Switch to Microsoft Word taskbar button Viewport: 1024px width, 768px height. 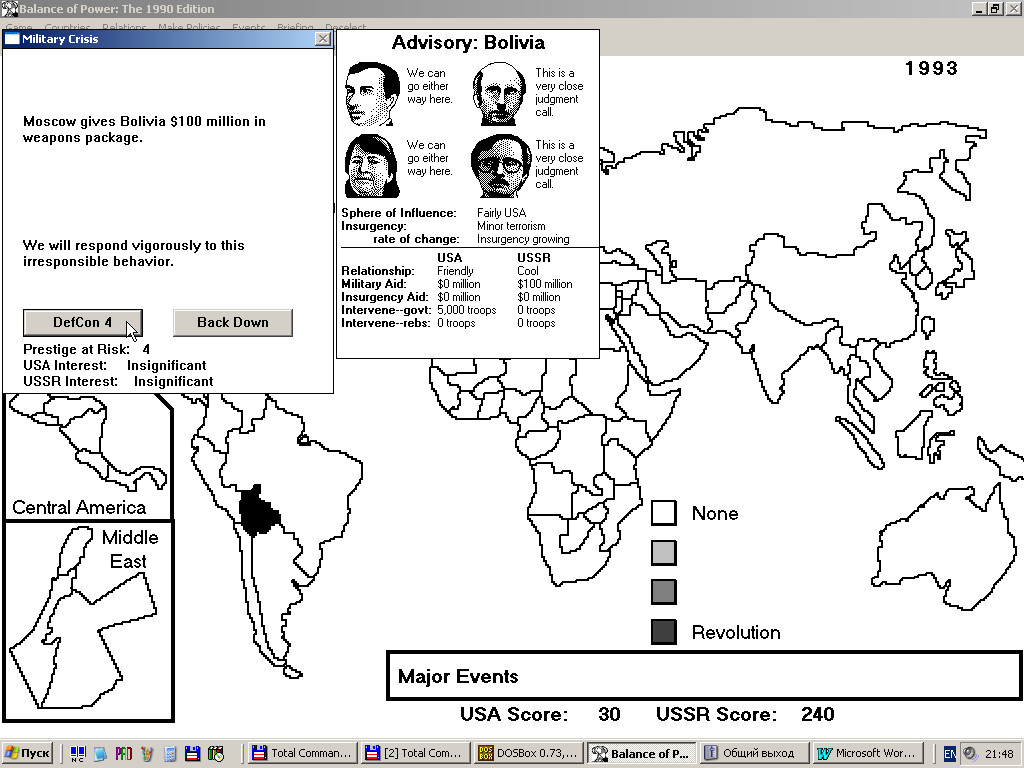click(x=868, y=753)
